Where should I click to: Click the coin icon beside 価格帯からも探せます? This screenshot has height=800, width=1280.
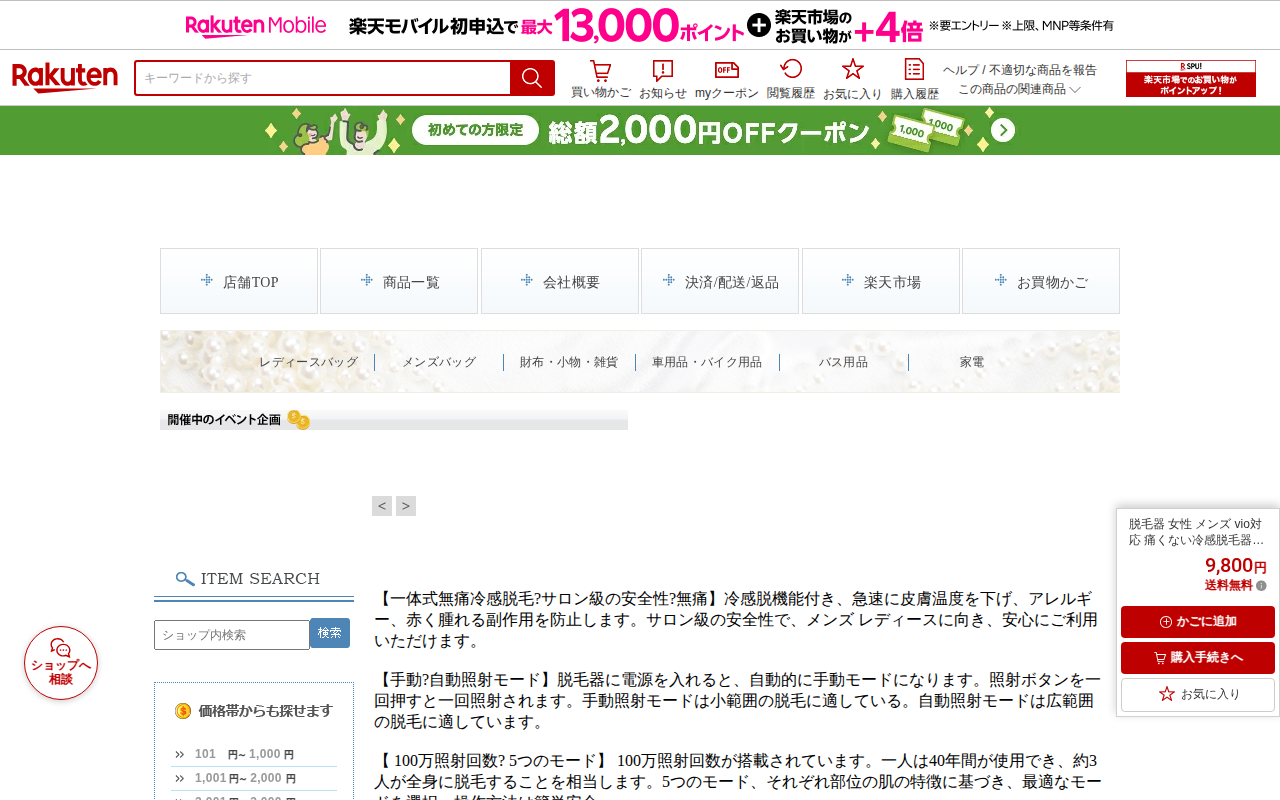(x=183, y=711)
